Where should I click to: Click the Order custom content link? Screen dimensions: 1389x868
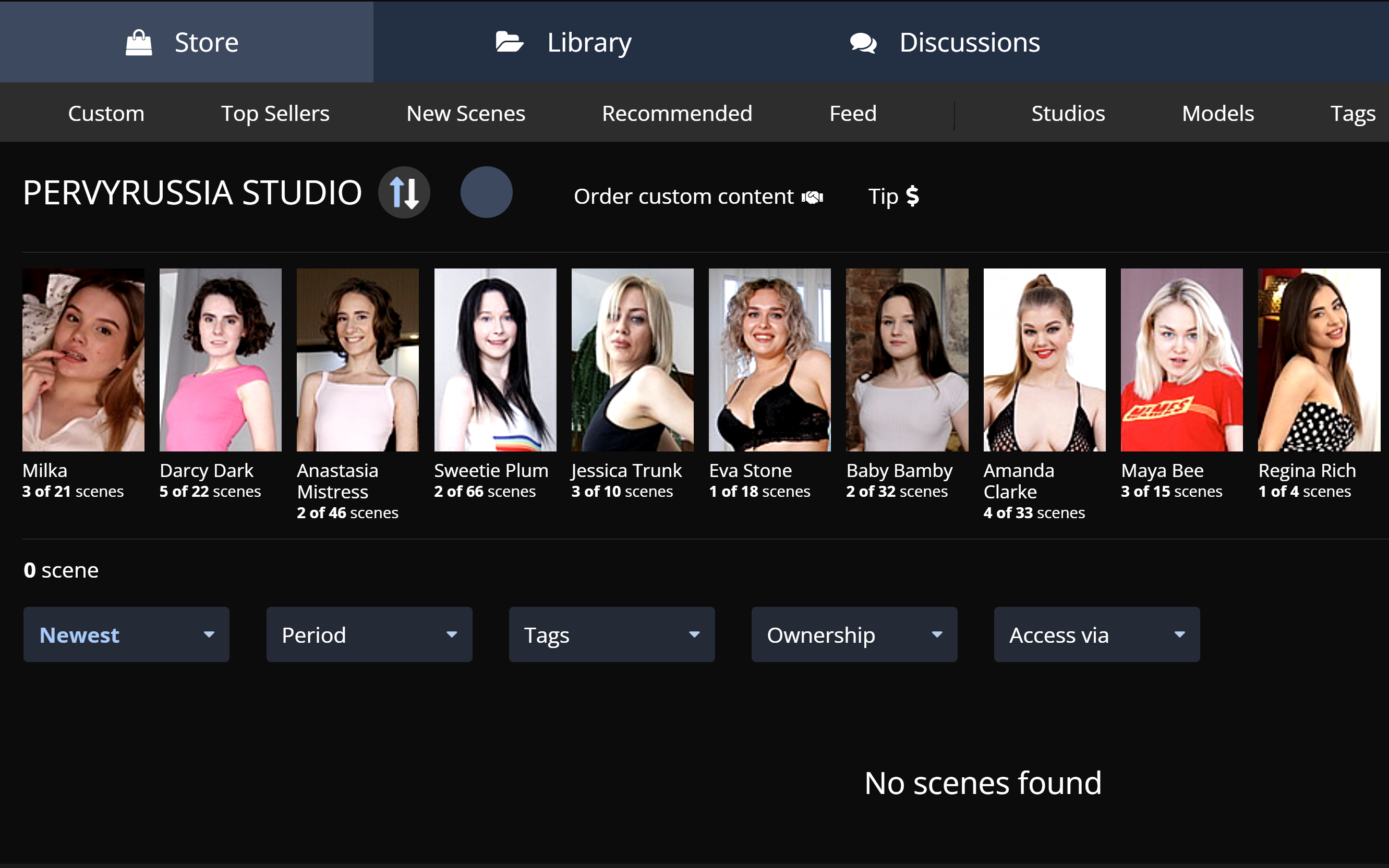click(x=683, y=197)
